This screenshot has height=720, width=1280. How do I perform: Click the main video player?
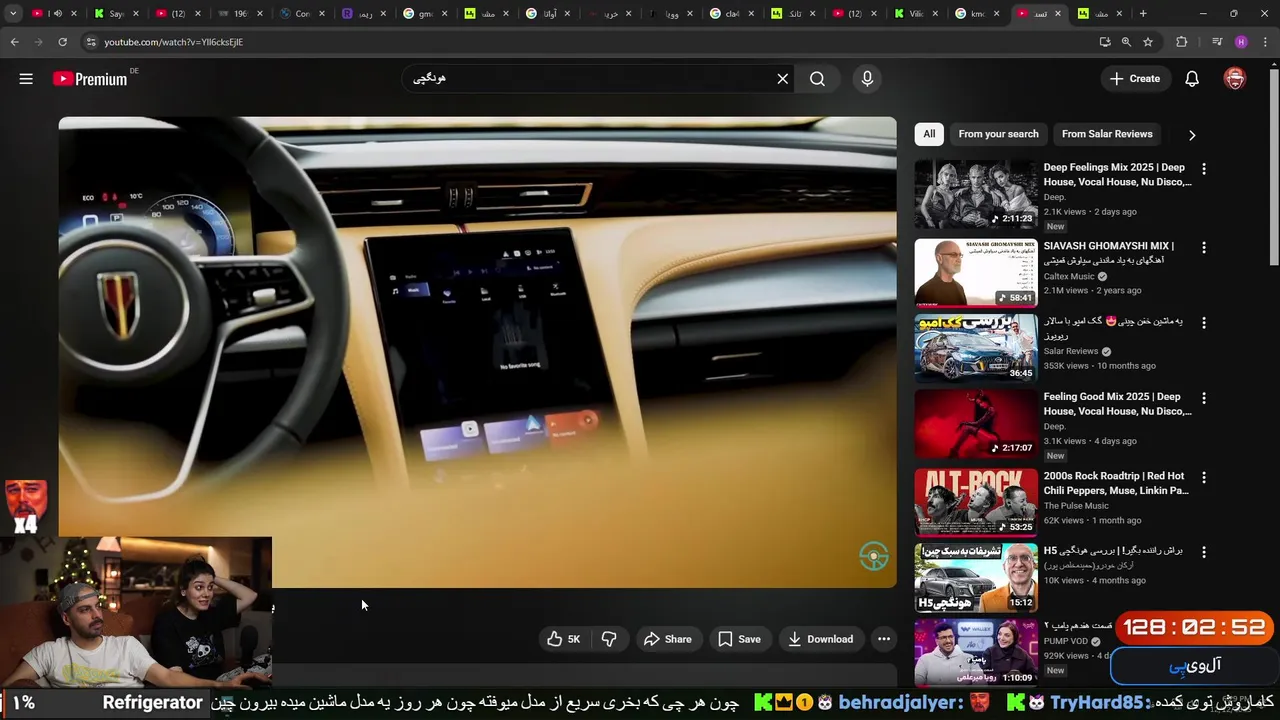477,352
